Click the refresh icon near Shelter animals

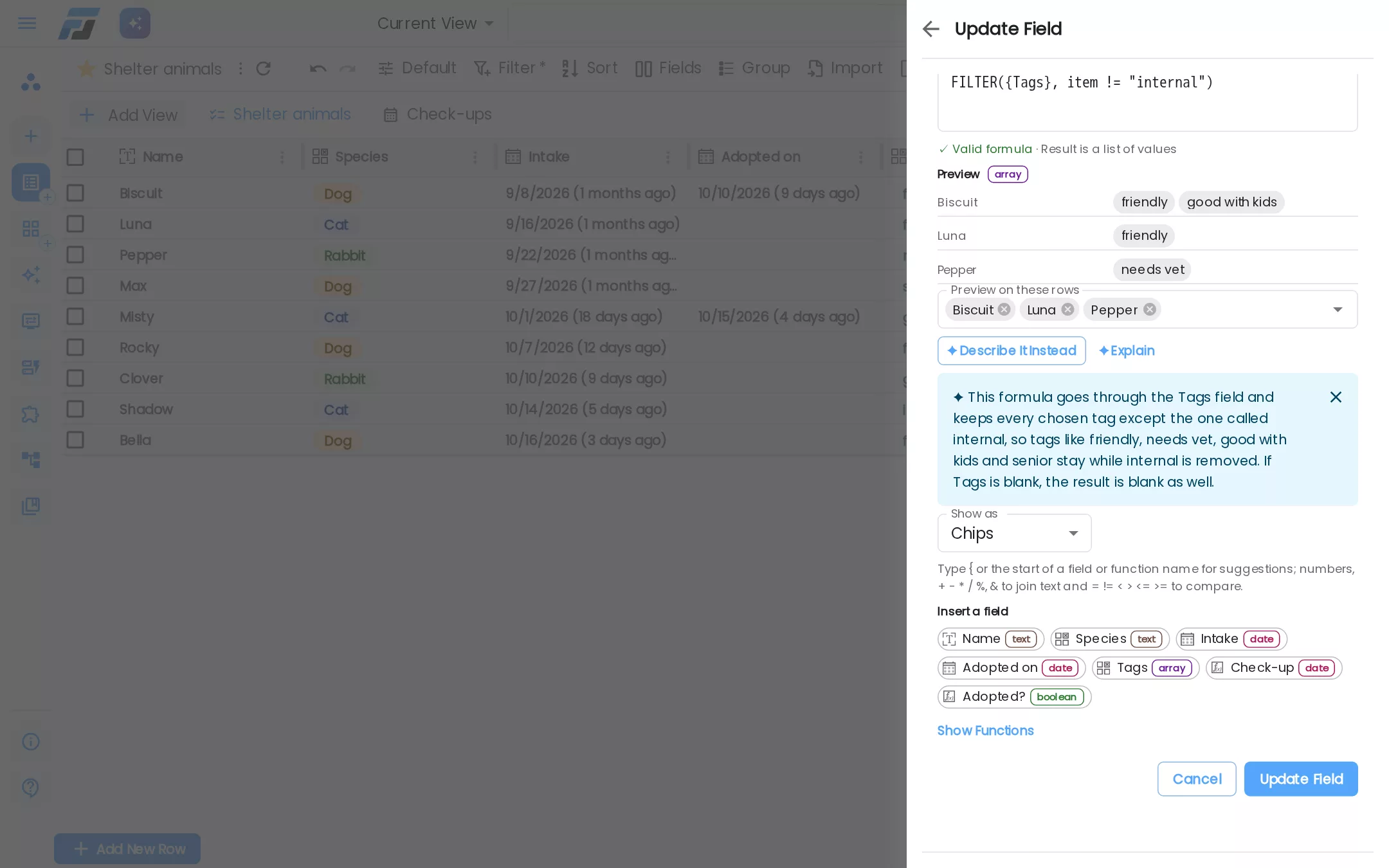tap(263, 68)
